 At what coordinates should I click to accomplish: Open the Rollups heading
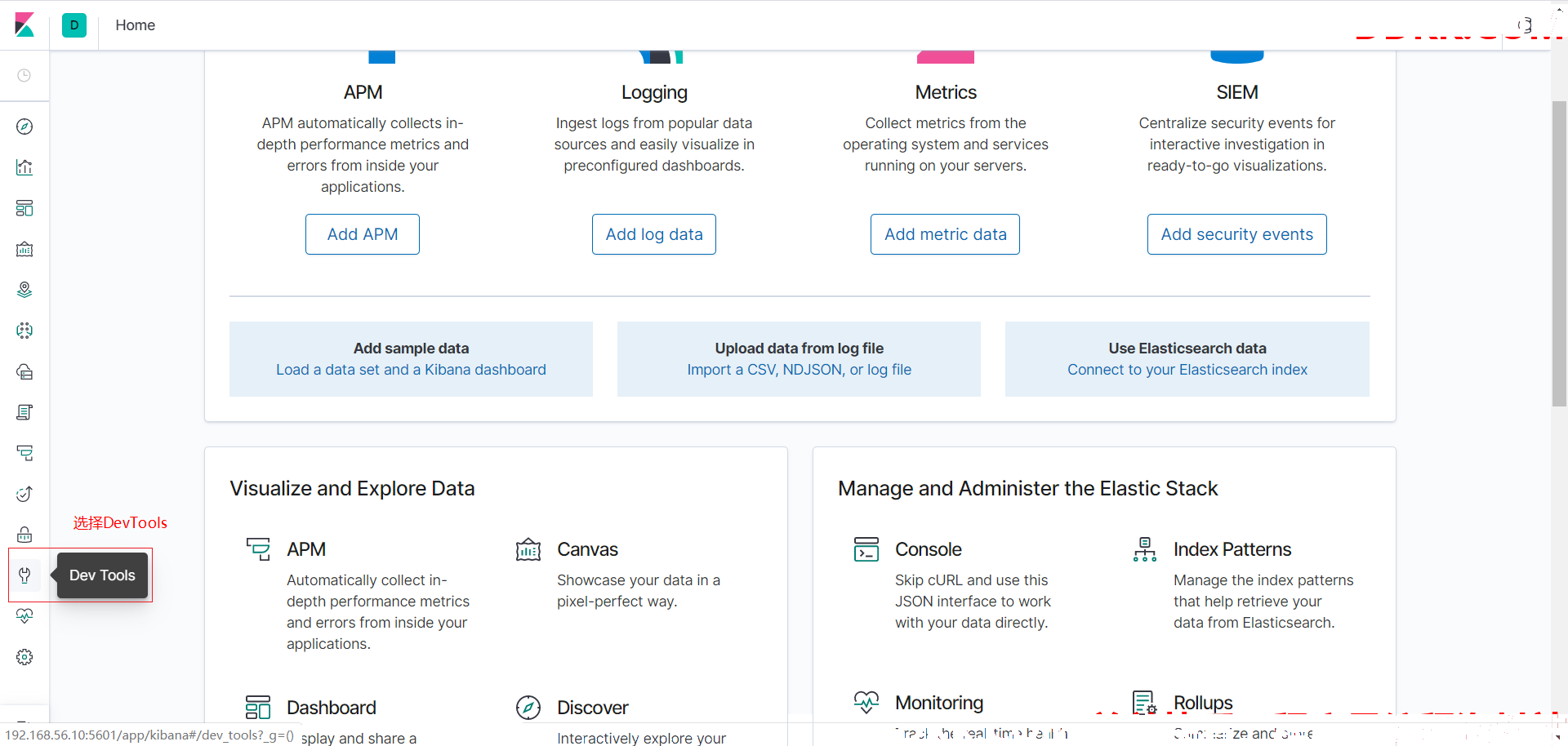coord(1203,703)
